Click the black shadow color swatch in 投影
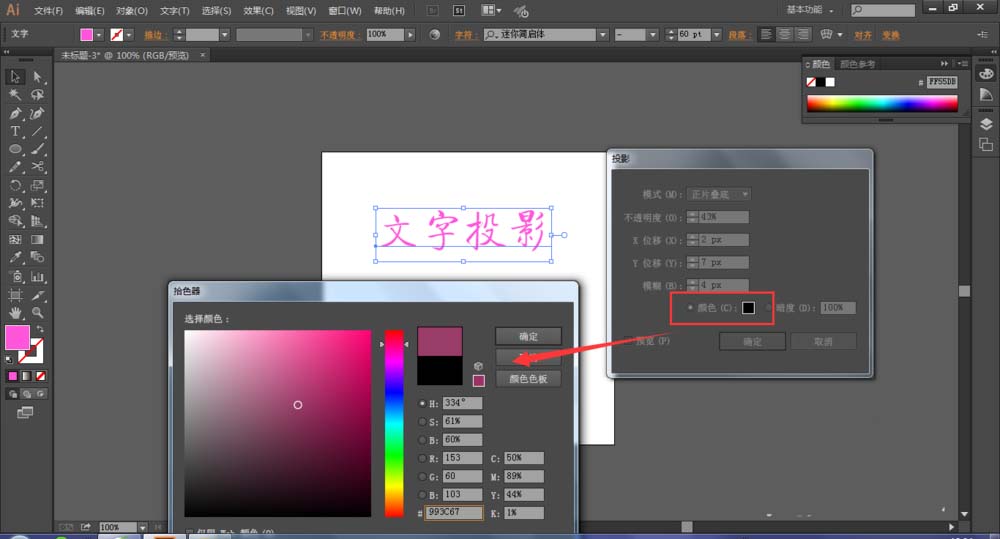 pyautogui.click(x=748, y=307)
